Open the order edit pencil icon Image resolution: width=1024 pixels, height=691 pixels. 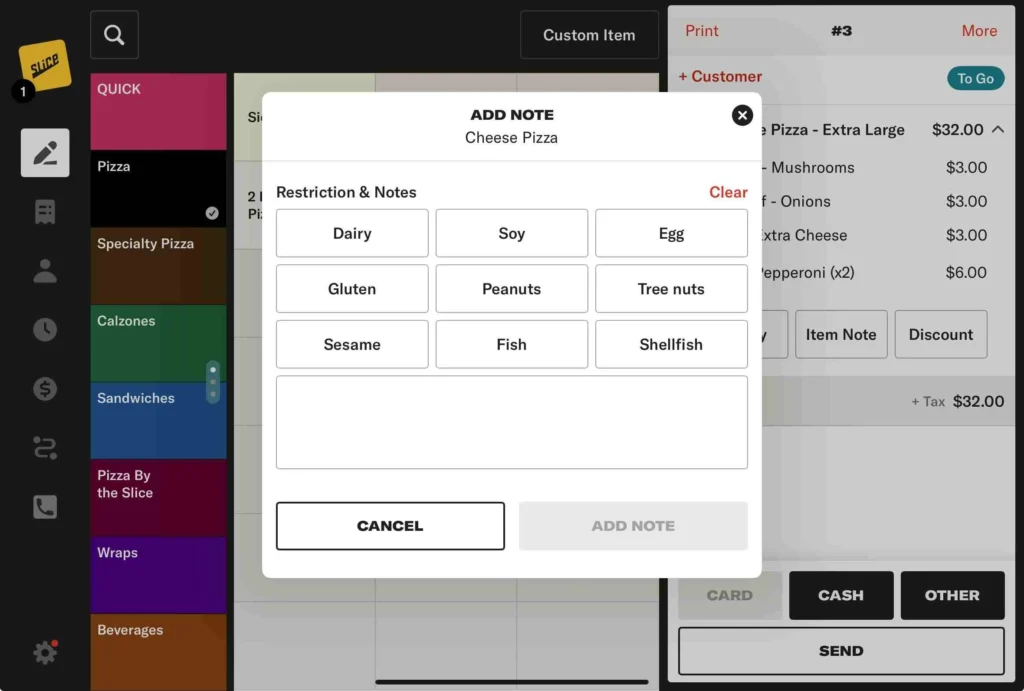coord(45,153)
